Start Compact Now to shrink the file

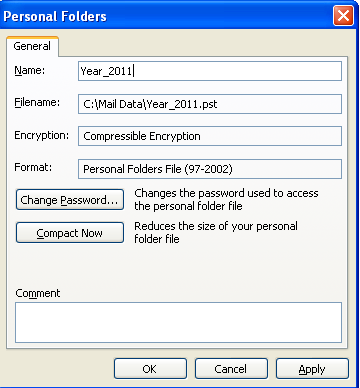point(70,233)
